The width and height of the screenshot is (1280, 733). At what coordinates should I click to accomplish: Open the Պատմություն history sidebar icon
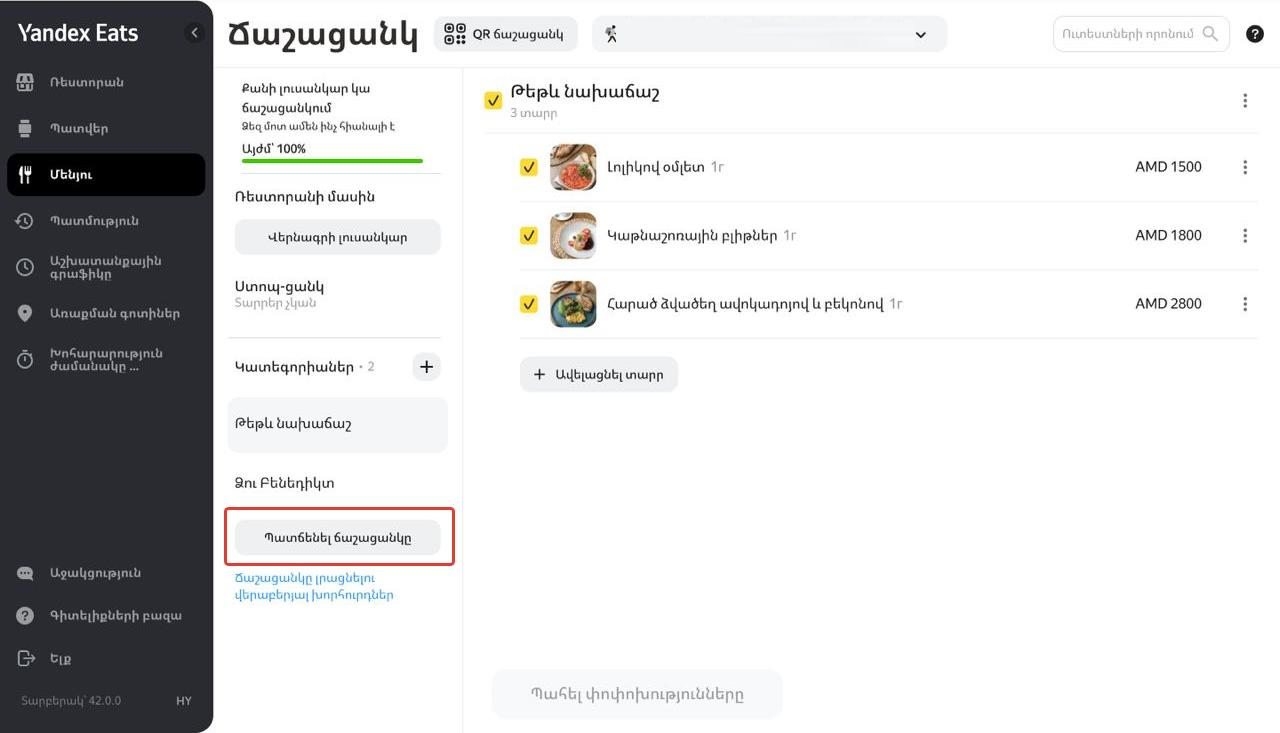[26, 221]
